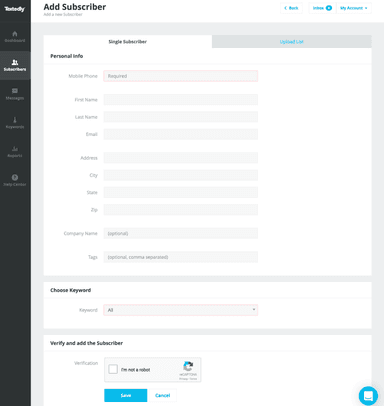Open the chat support bubble

(x=368, y=396)
